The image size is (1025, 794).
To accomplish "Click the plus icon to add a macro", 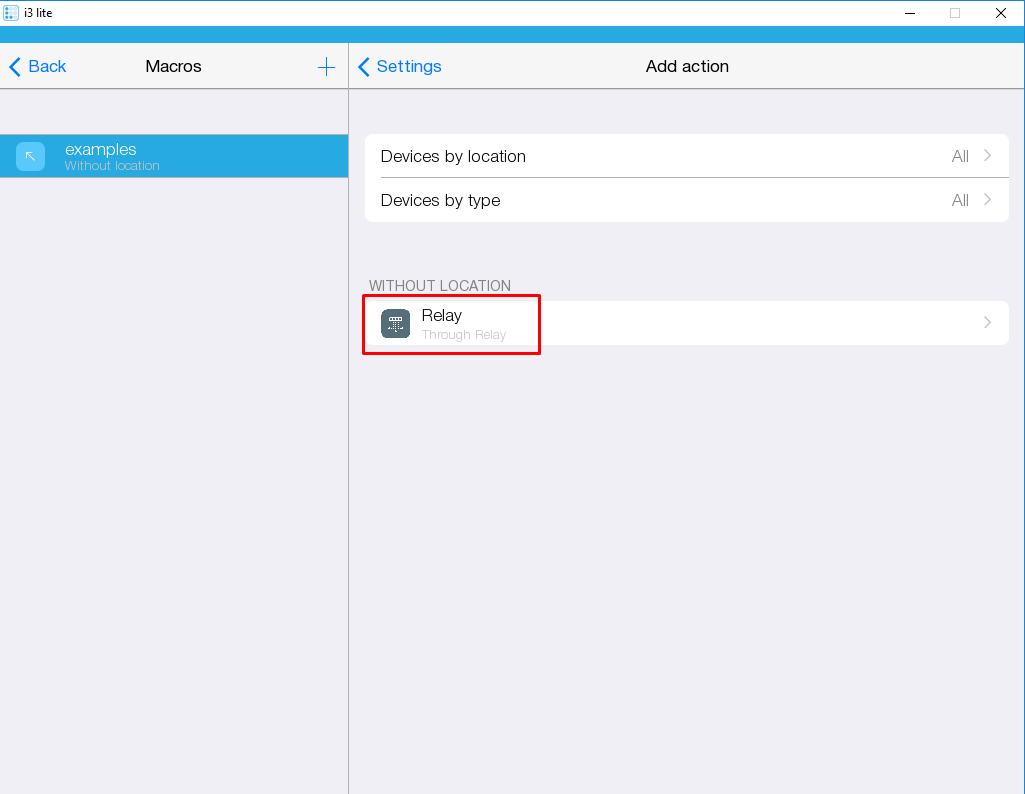I will [x=326, y=67].
